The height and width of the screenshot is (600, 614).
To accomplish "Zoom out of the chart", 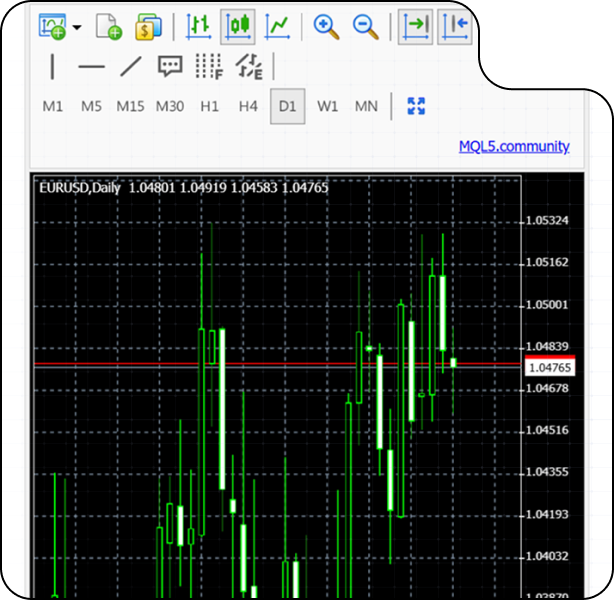I will coord(365,27).
